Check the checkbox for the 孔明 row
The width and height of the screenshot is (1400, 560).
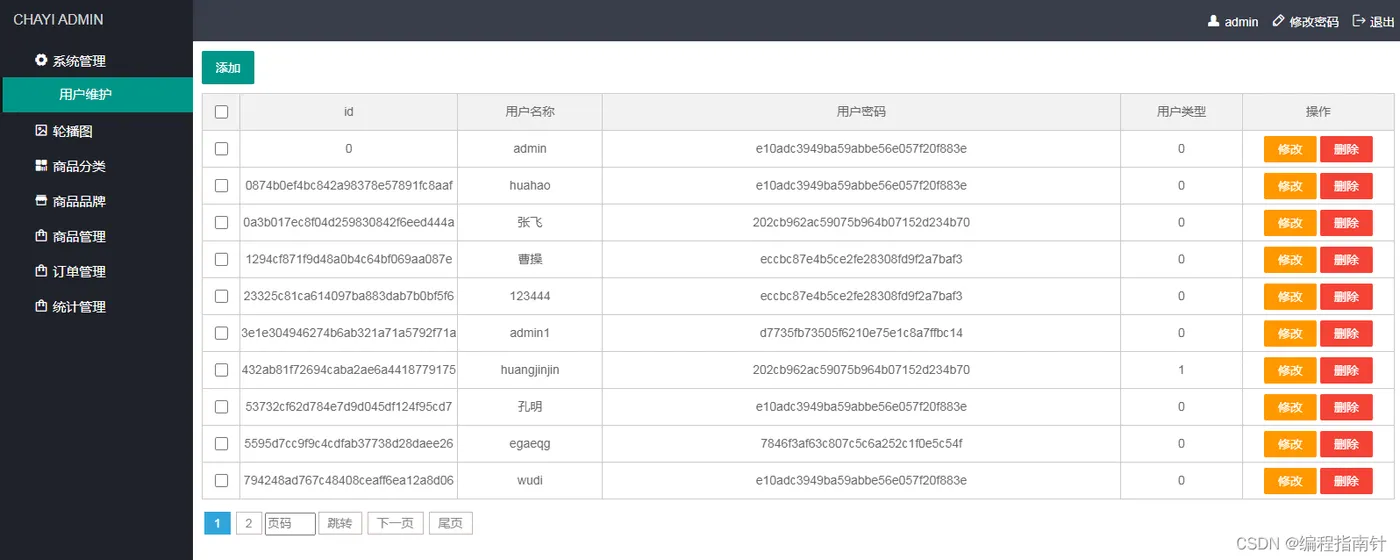pyautogui.click(x=221, y=407)
